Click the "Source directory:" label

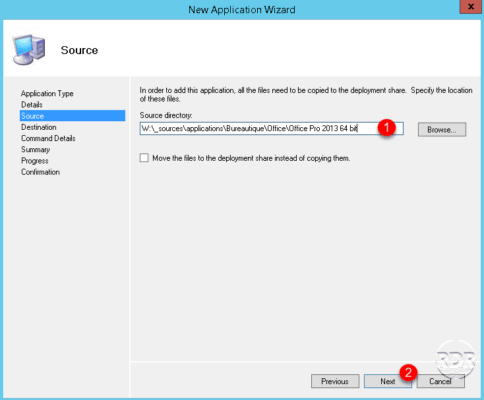pos(166,115)
